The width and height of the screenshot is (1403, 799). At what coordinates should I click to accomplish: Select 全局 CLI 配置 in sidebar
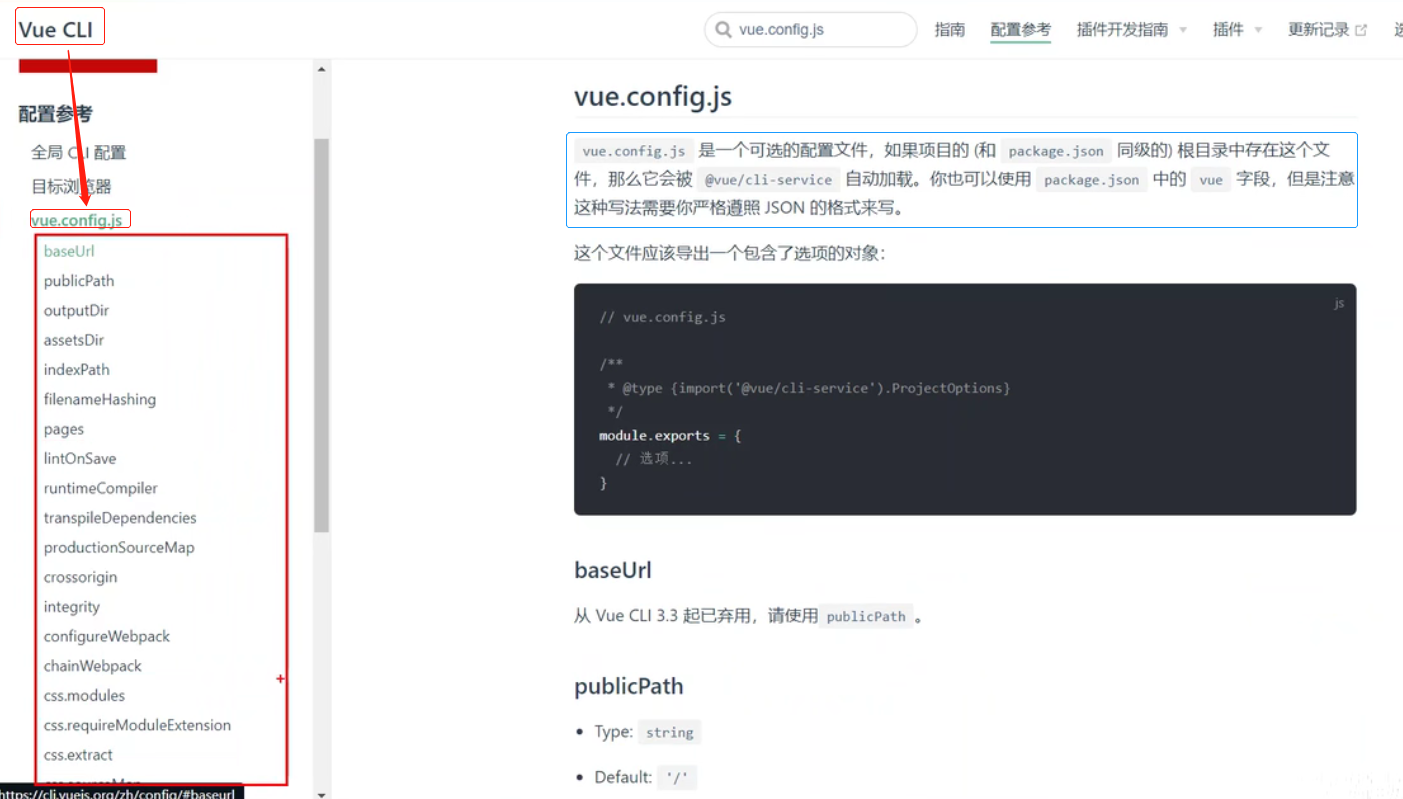[79, 153]
